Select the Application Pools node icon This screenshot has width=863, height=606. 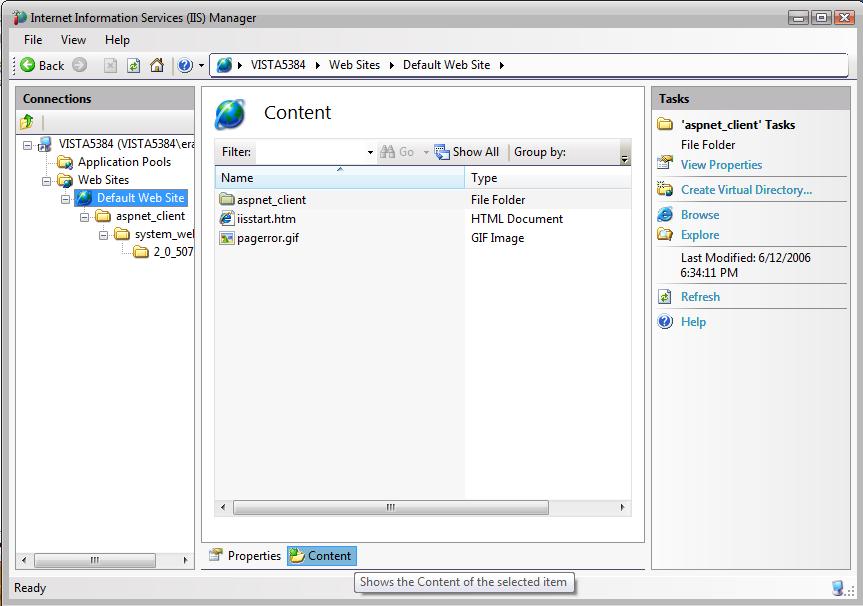64,161
